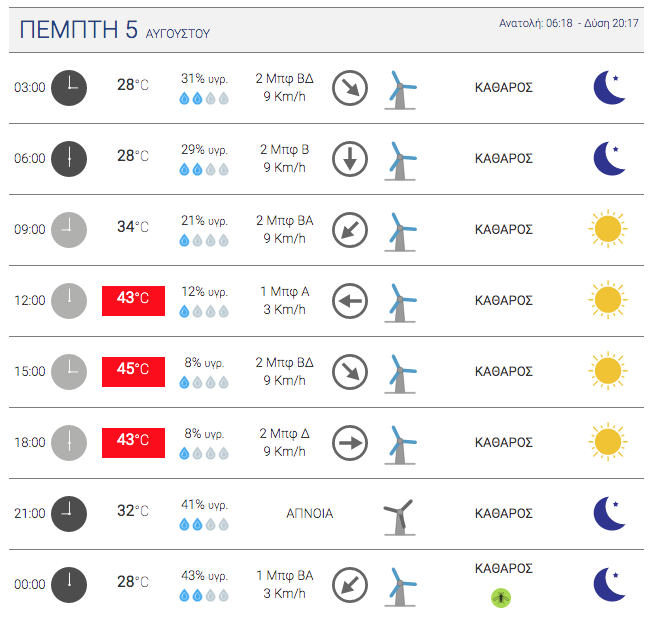Screen dimensions: 648x619
Task: Click ΚΑΘΑΡΟΣ sky label in 09:00 row
Action: [x=503, y=229]
